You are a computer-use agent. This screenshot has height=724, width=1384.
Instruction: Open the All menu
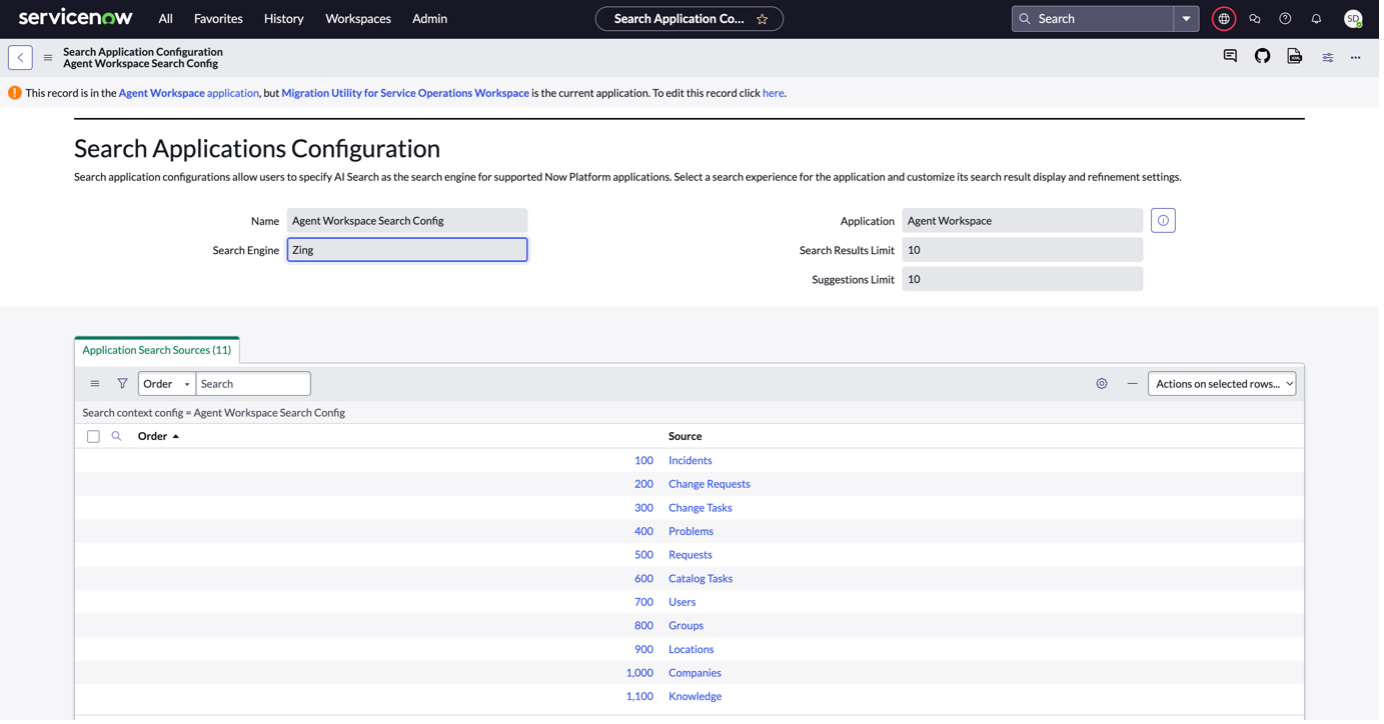[x=166, y=19]
